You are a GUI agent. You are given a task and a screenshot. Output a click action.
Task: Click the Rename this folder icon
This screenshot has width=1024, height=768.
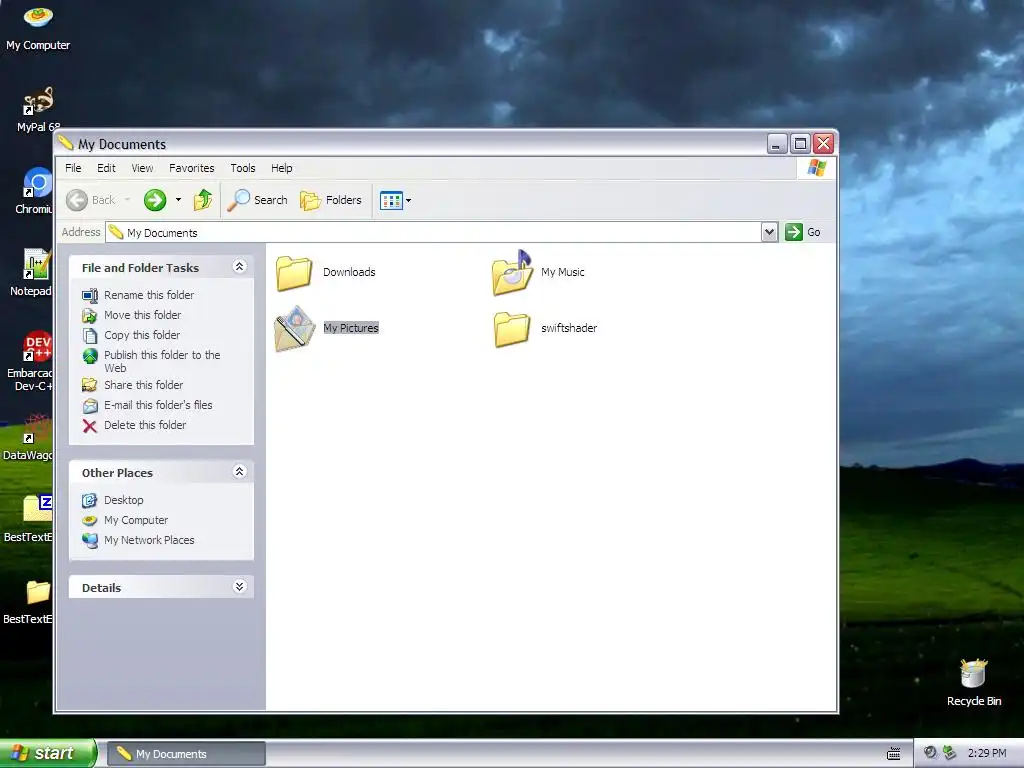(x=90, y=296)
